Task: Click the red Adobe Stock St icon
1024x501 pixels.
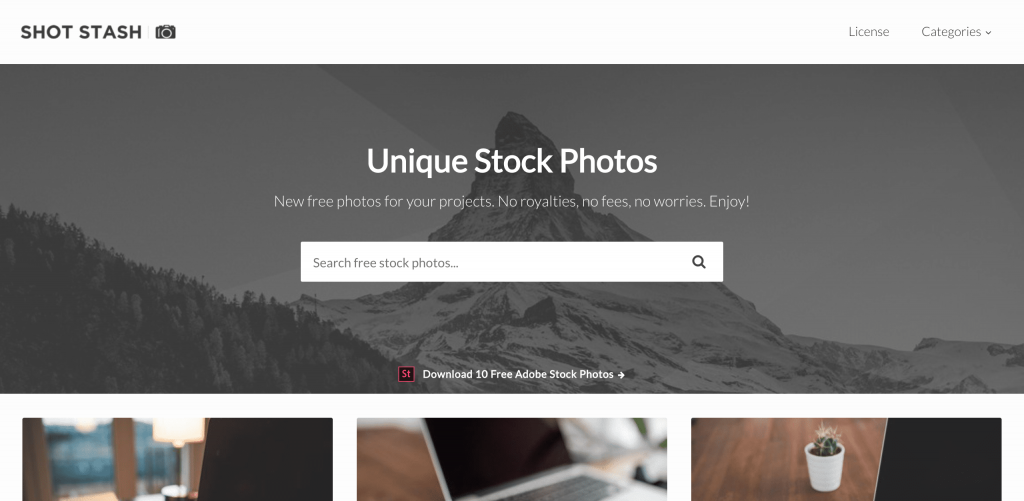Action: (406, 374)
